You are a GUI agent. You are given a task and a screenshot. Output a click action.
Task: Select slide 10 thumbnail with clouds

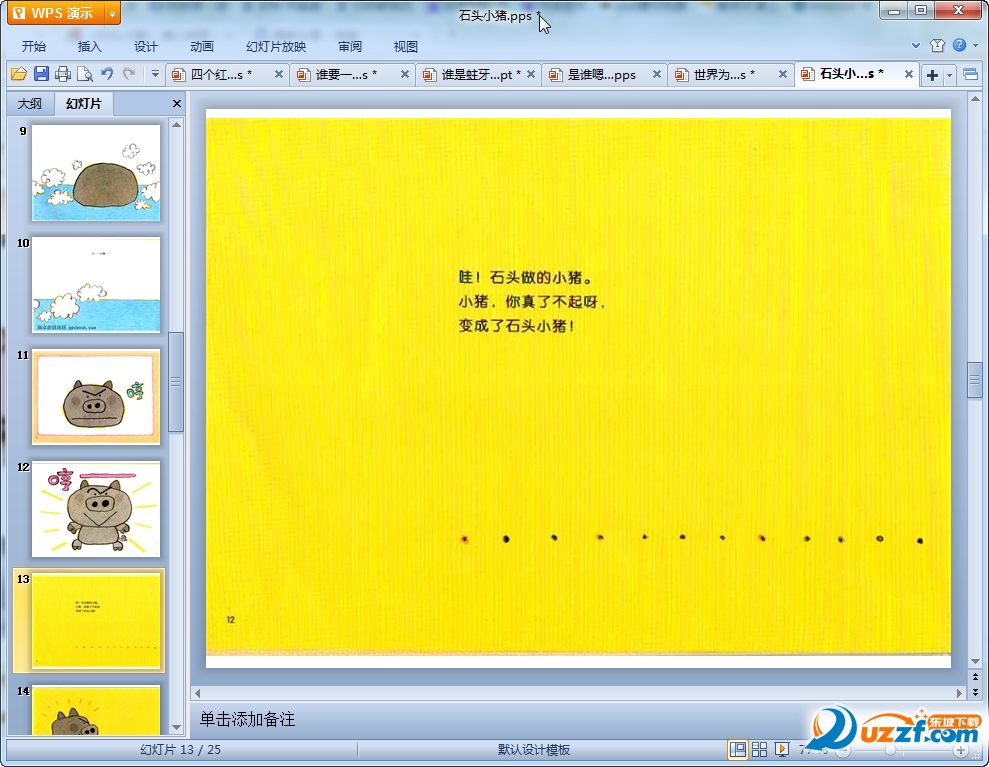pyautogui.click(x=96, y=284)
